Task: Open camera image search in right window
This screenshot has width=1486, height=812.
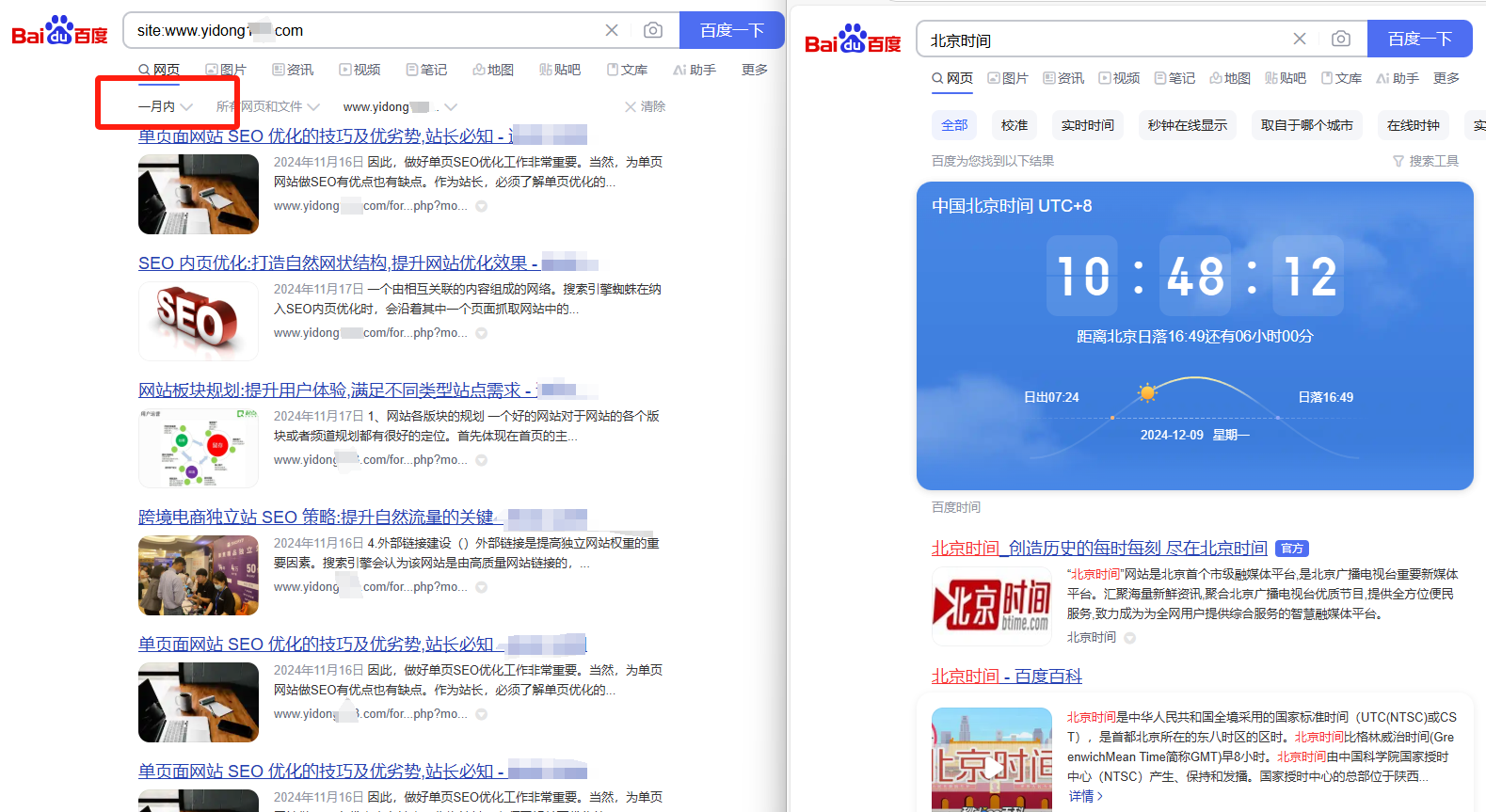Action: [1341, 39]
